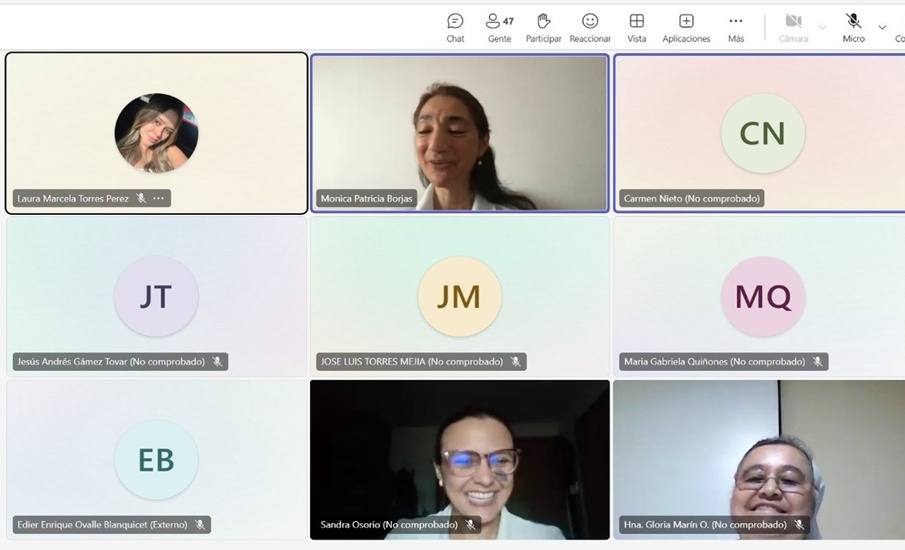Image resolution: width=905 pixels, height=550 pixels.
Task: Click label Hna. Gloria Marín O. (No comprobado)
Action: click(x=705, y=525)
